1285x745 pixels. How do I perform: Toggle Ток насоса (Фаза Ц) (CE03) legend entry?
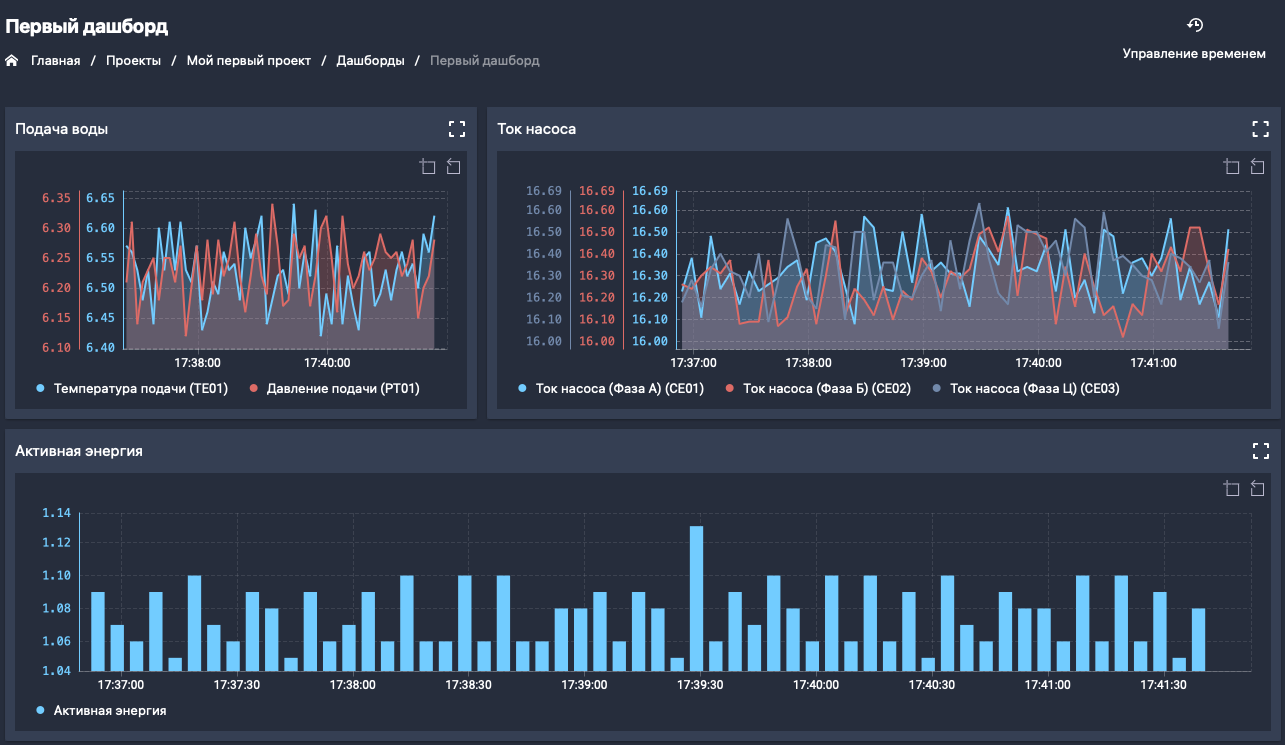tap(1024, 389)
